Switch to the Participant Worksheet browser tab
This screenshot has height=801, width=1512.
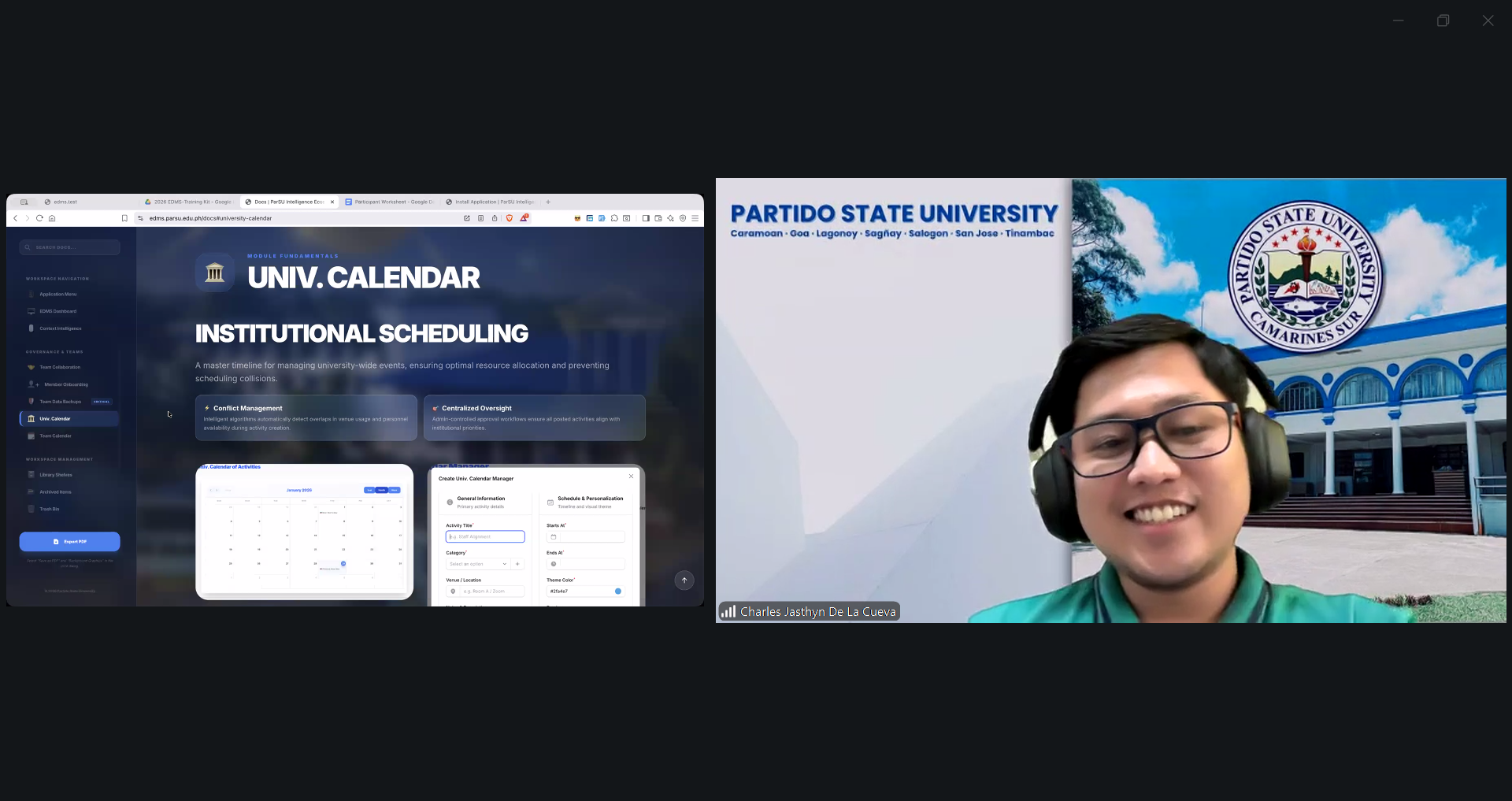point(390,202)
